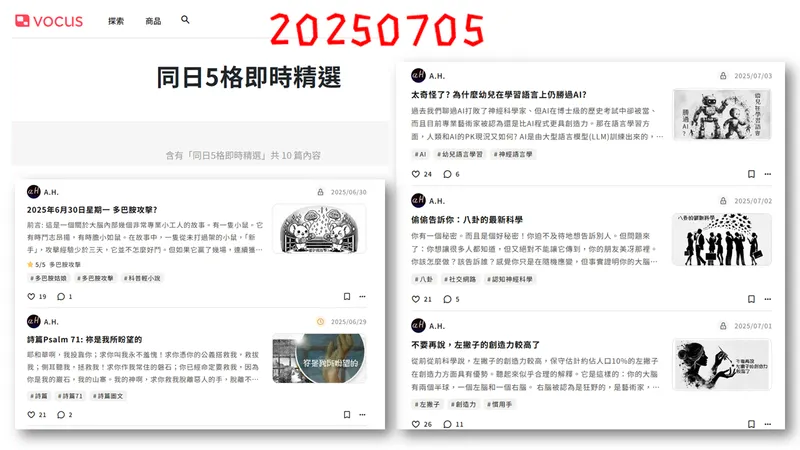Open A.H. avatar on the 左撇子 card
Image resolution: width=800 pixels, height=450 pixels.
click(418, 326)
